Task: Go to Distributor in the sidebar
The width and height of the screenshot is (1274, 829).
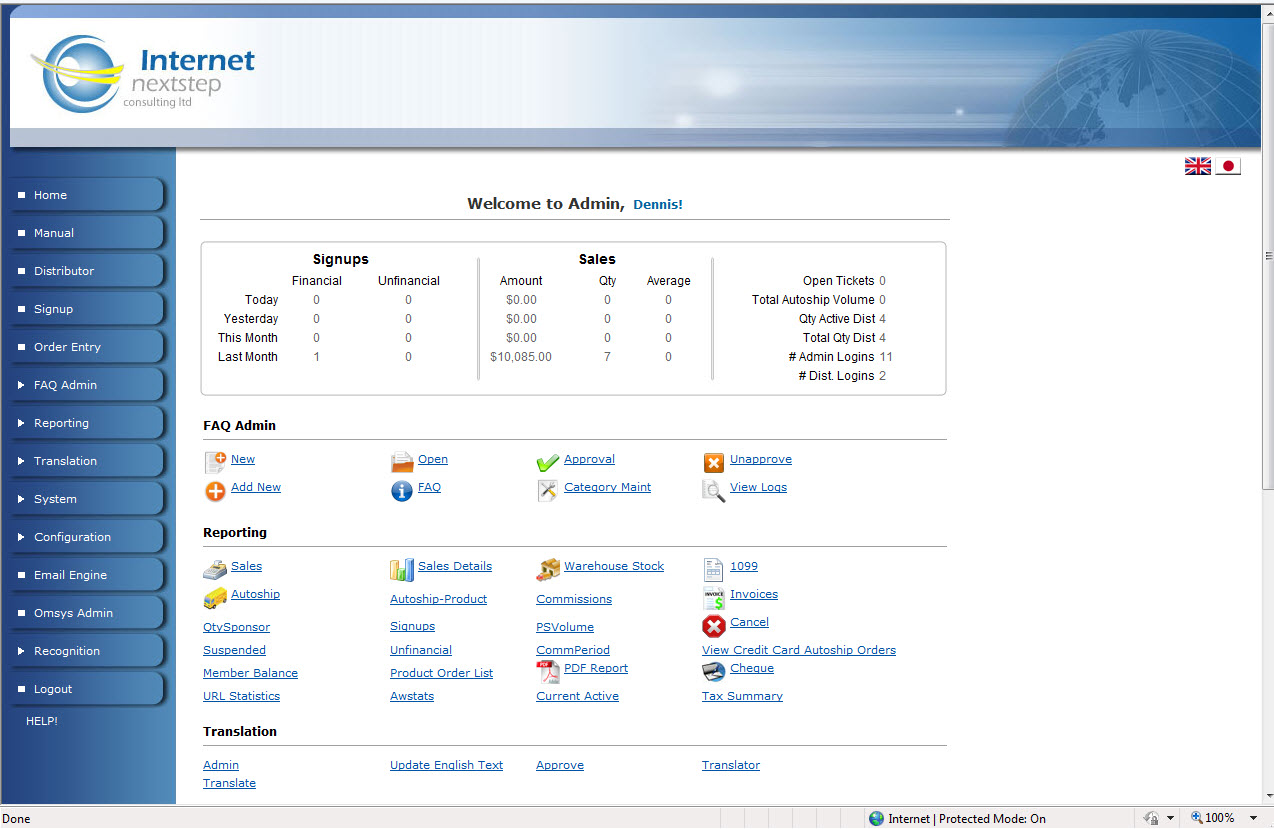Action: point(64,271)
